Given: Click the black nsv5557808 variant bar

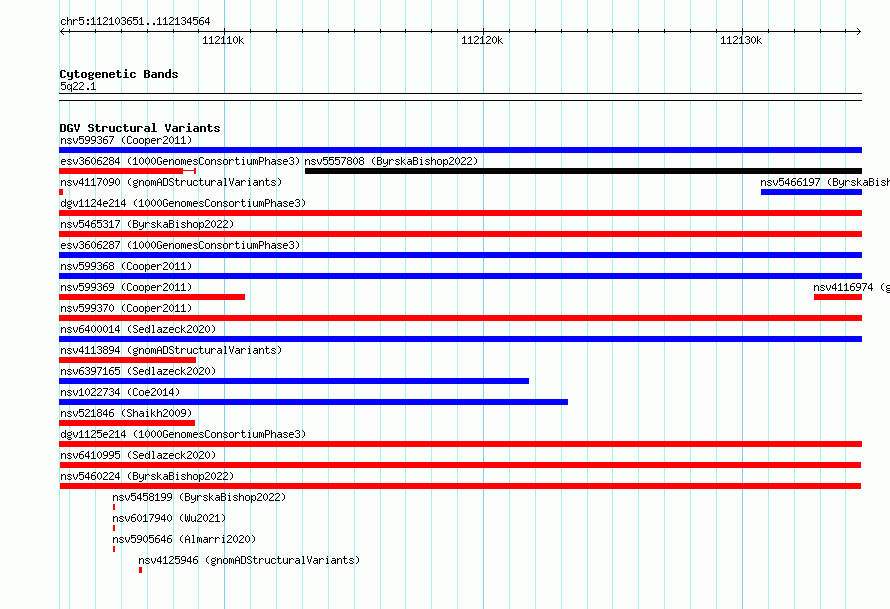Looking at the screenshot, I should point(583,171).
